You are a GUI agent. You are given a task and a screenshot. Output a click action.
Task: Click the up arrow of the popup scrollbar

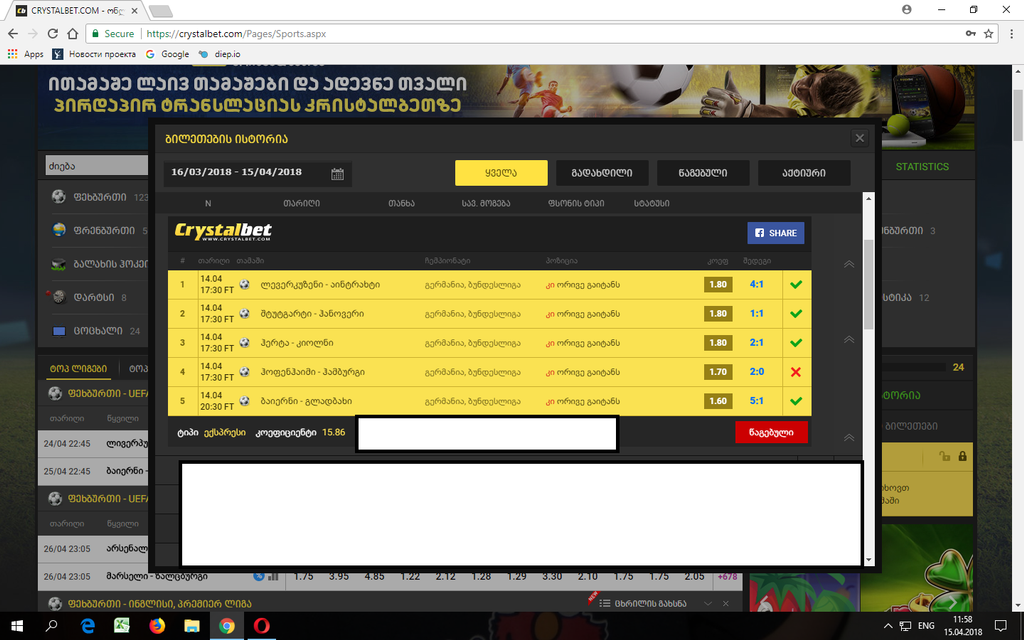pyautogui.click(x=869, y=199)
